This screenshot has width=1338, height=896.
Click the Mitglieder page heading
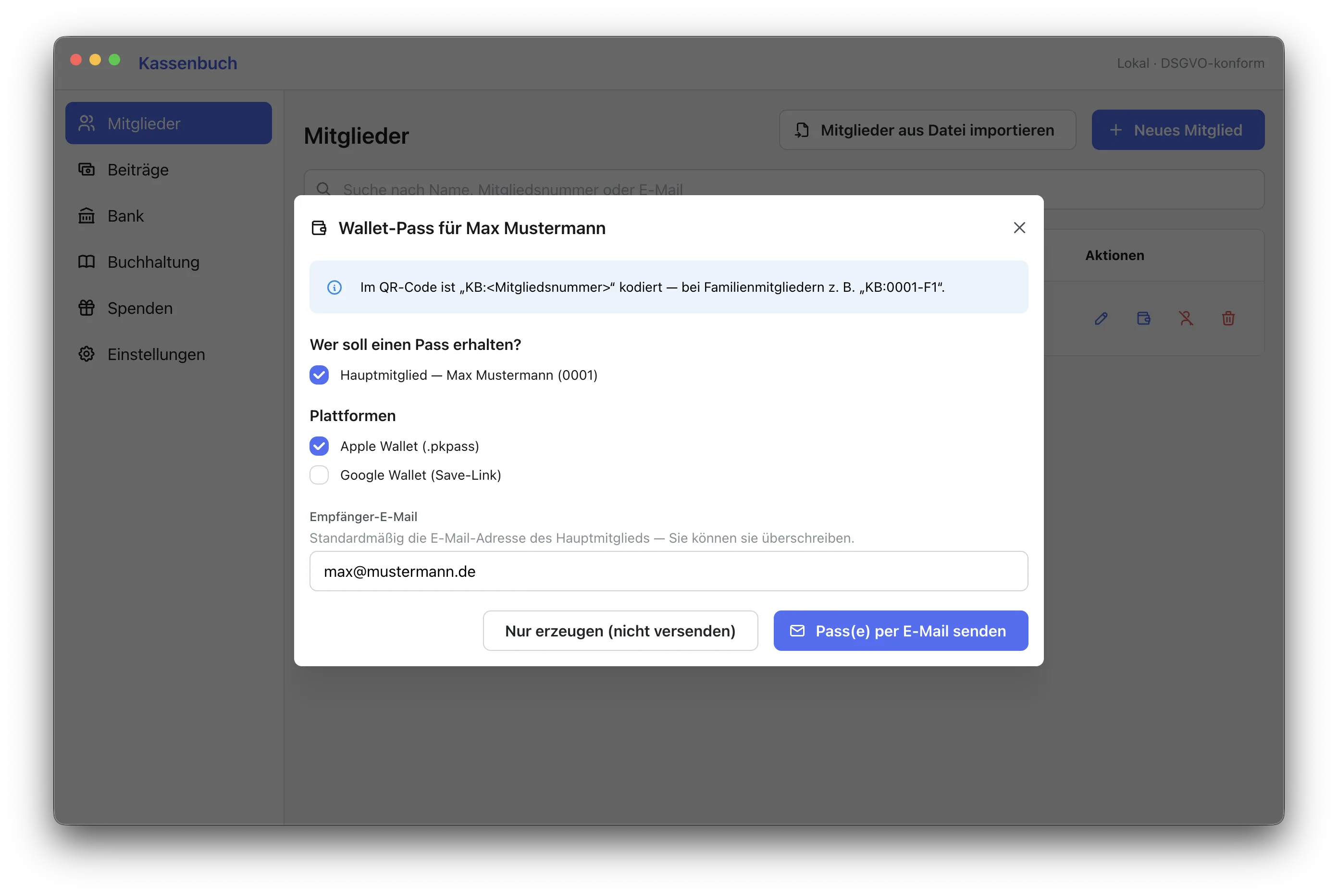pos(356,136)
